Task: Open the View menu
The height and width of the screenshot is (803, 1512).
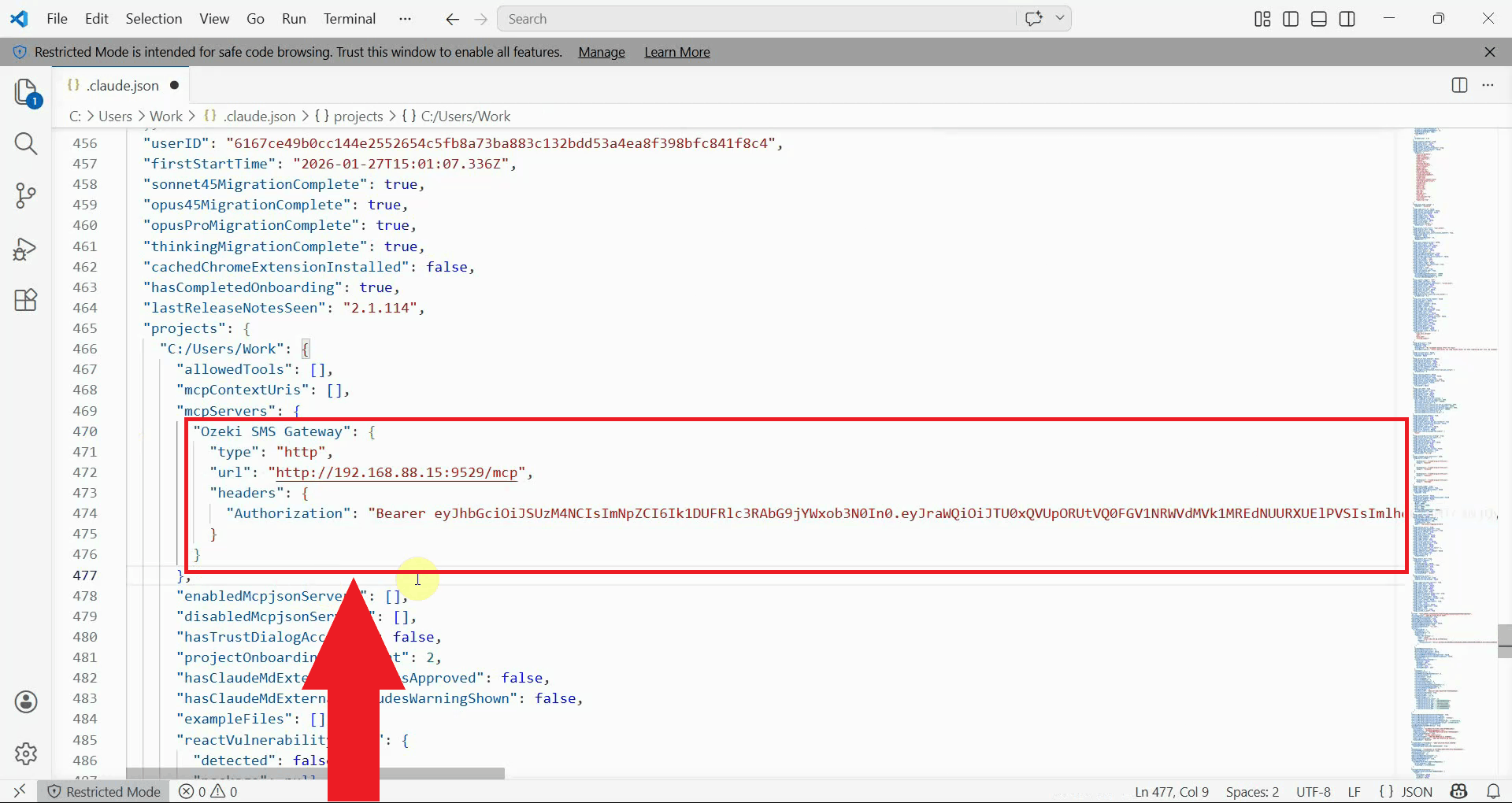Action: [x=214, y=19]
